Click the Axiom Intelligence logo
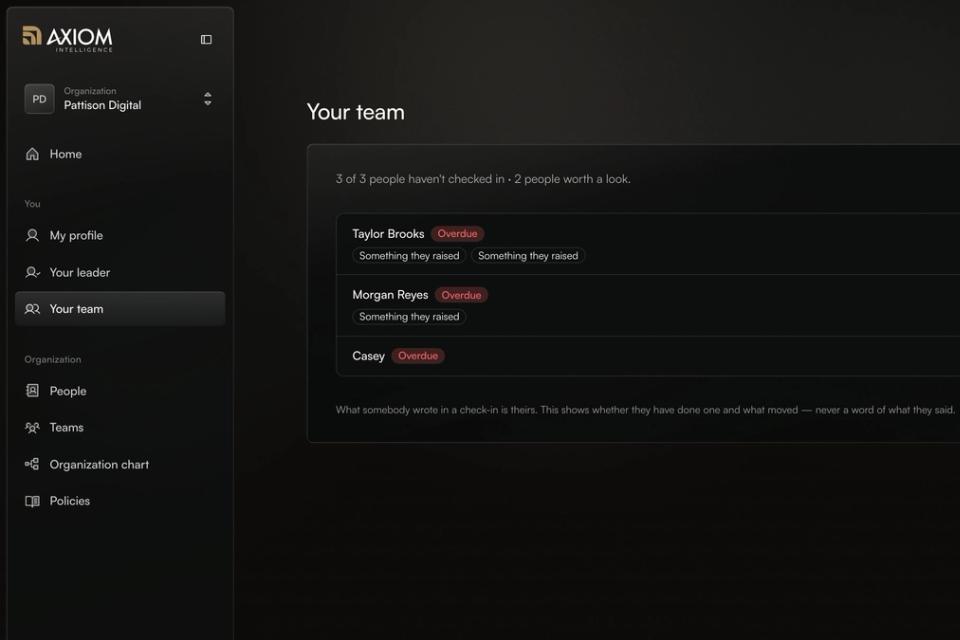 (67, 39)
